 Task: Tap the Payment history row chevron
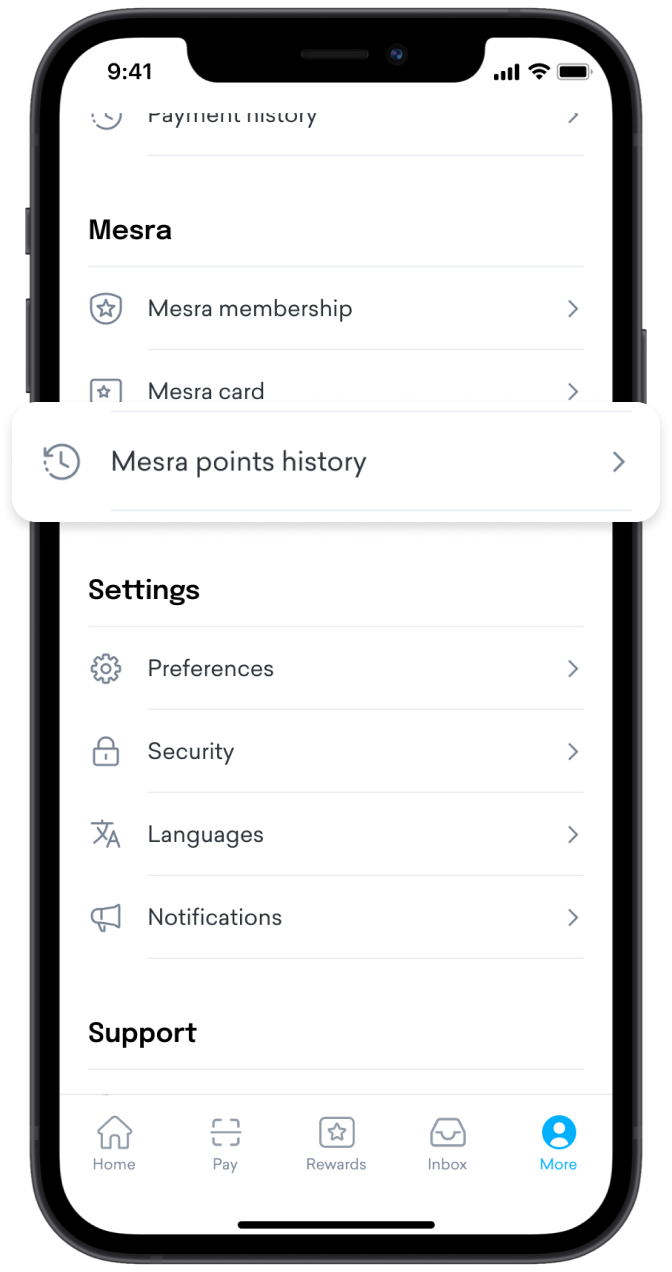[x=573, y=116]
